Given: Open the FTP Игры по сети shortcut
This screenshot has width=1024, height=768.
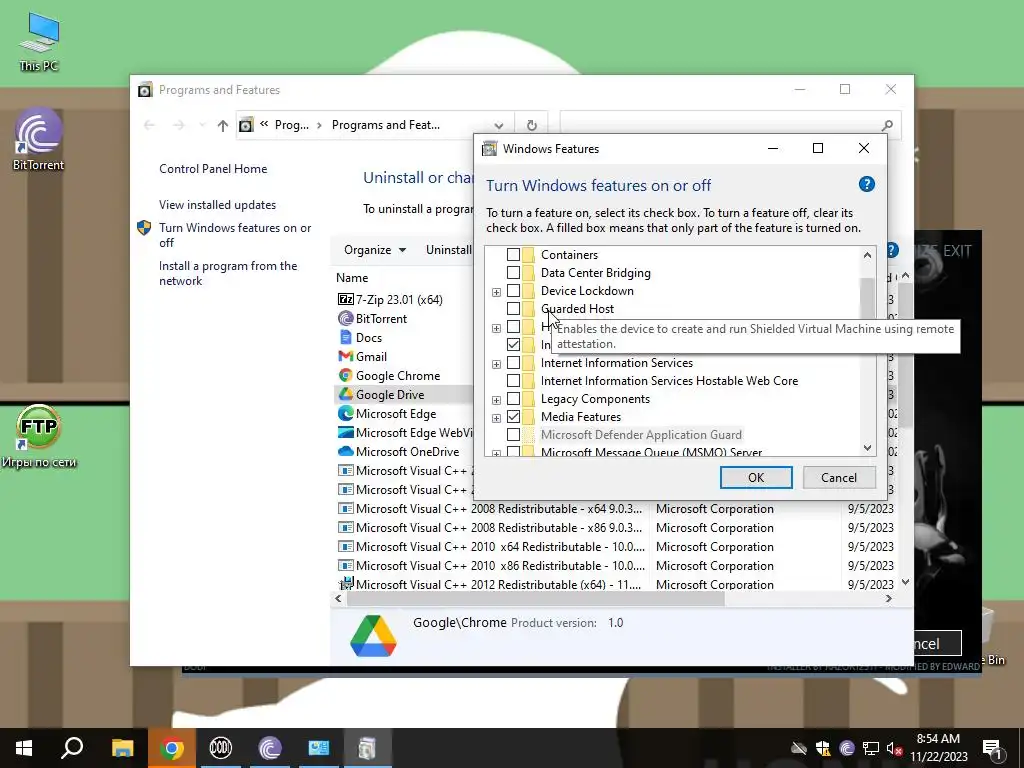Looking at the screenshot, I should click(39, 436).
